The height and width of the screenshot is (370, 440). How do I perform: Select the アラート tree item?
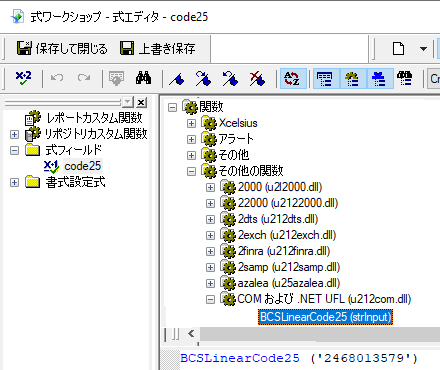click(x=236, y=139)
